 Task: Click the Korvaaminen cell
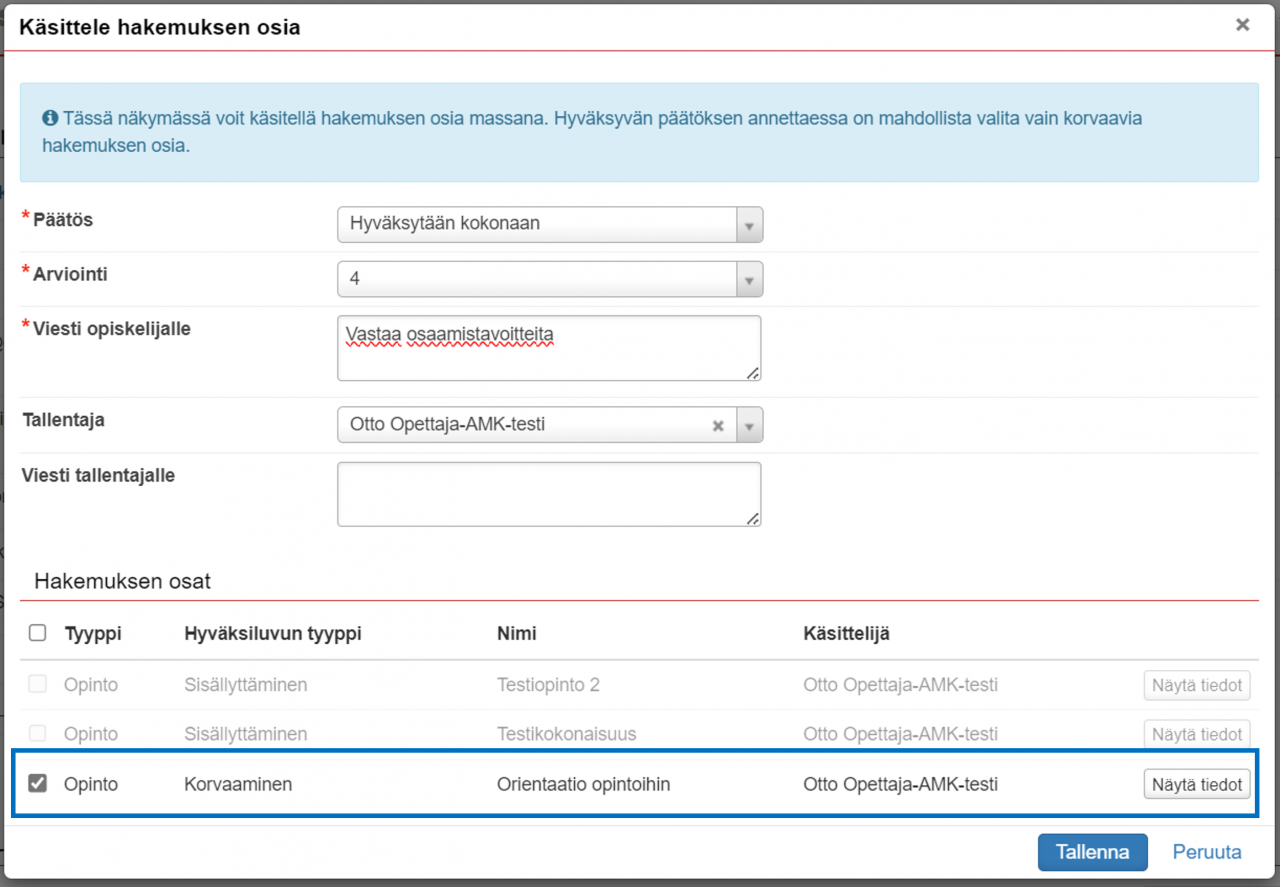coord(238,785)
